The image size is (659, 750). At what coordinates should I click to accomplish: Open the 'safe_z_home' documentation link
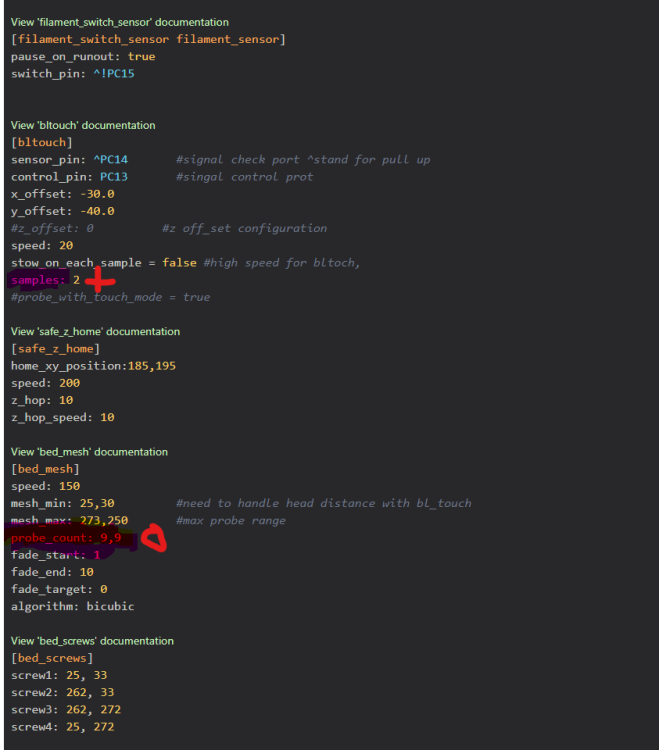96,331
